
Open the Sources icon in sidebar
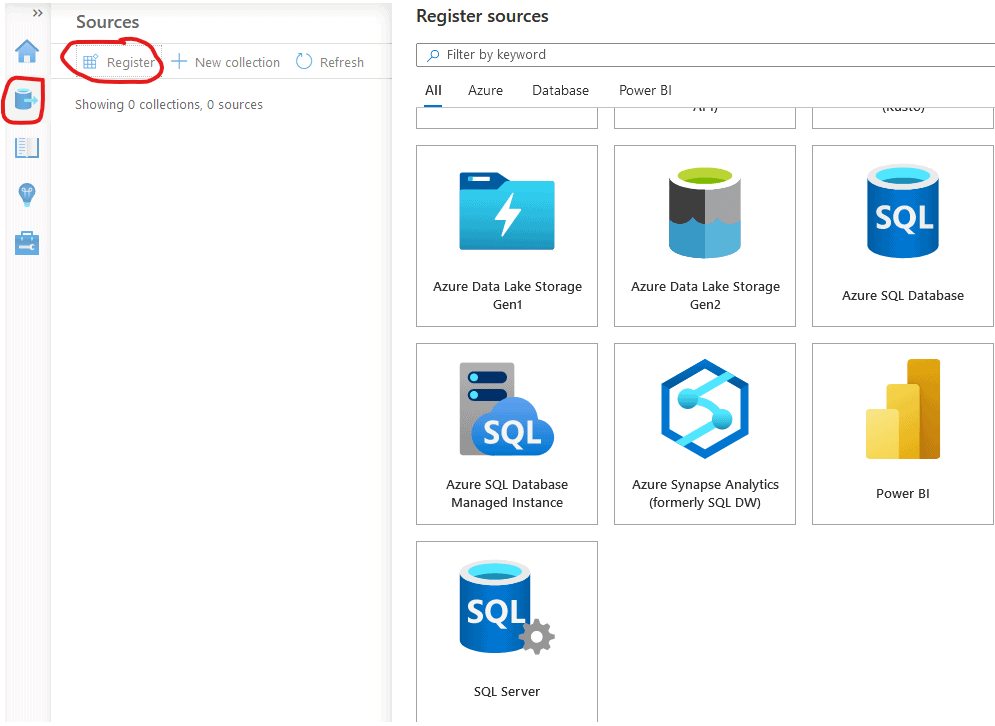click(x=26, y=99)
